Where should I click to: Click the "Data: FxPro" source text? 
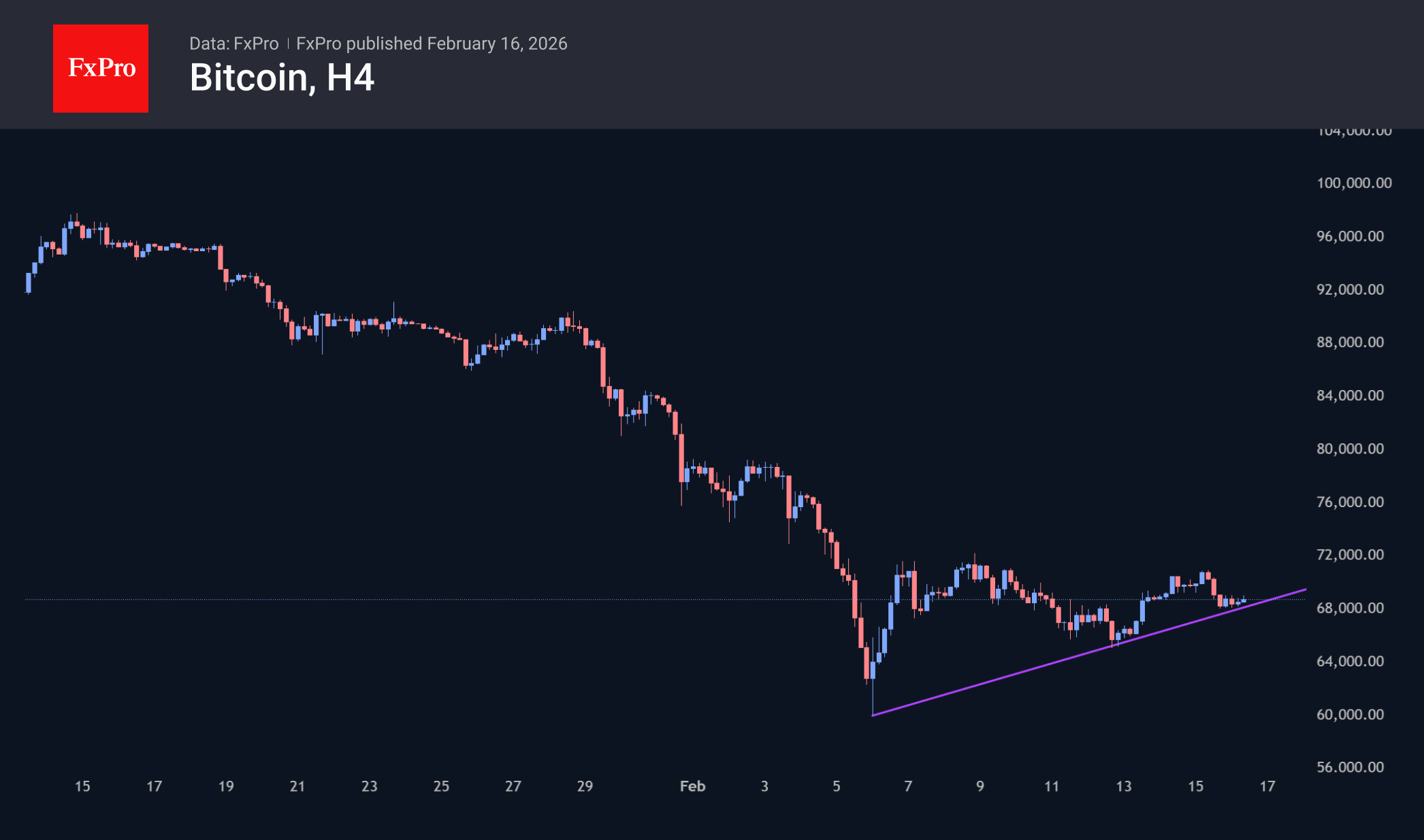[x=233, y=44]
